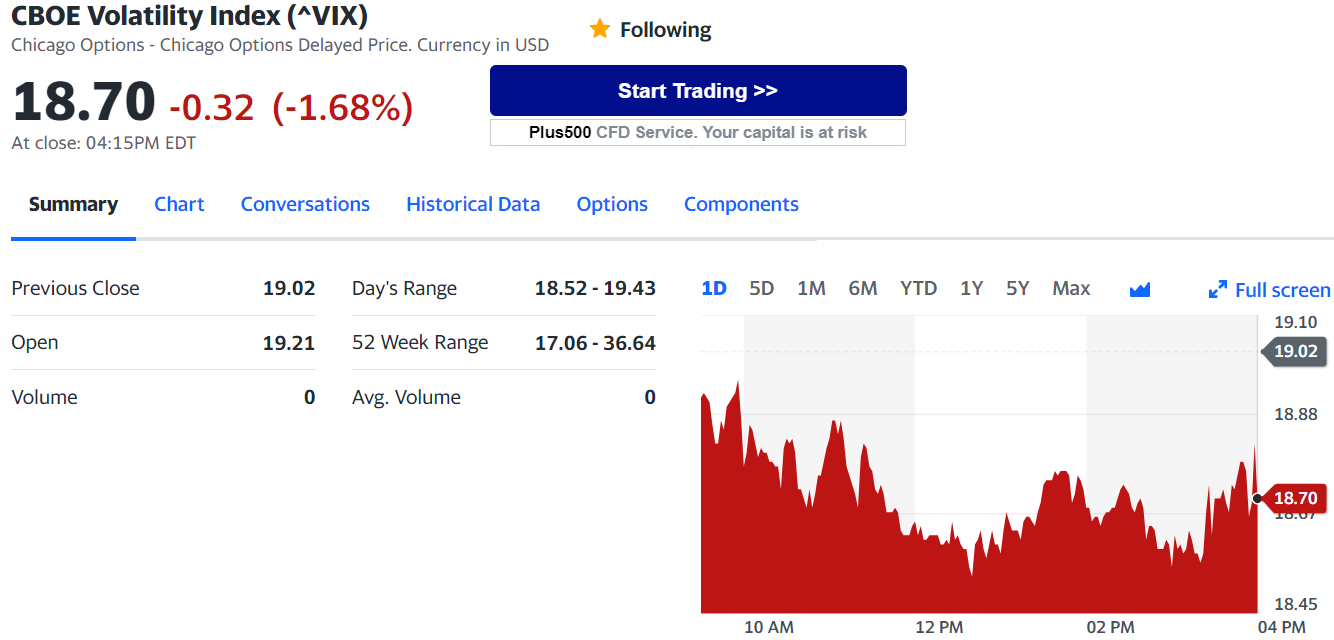Click the Day's Range label

[404, 289]
